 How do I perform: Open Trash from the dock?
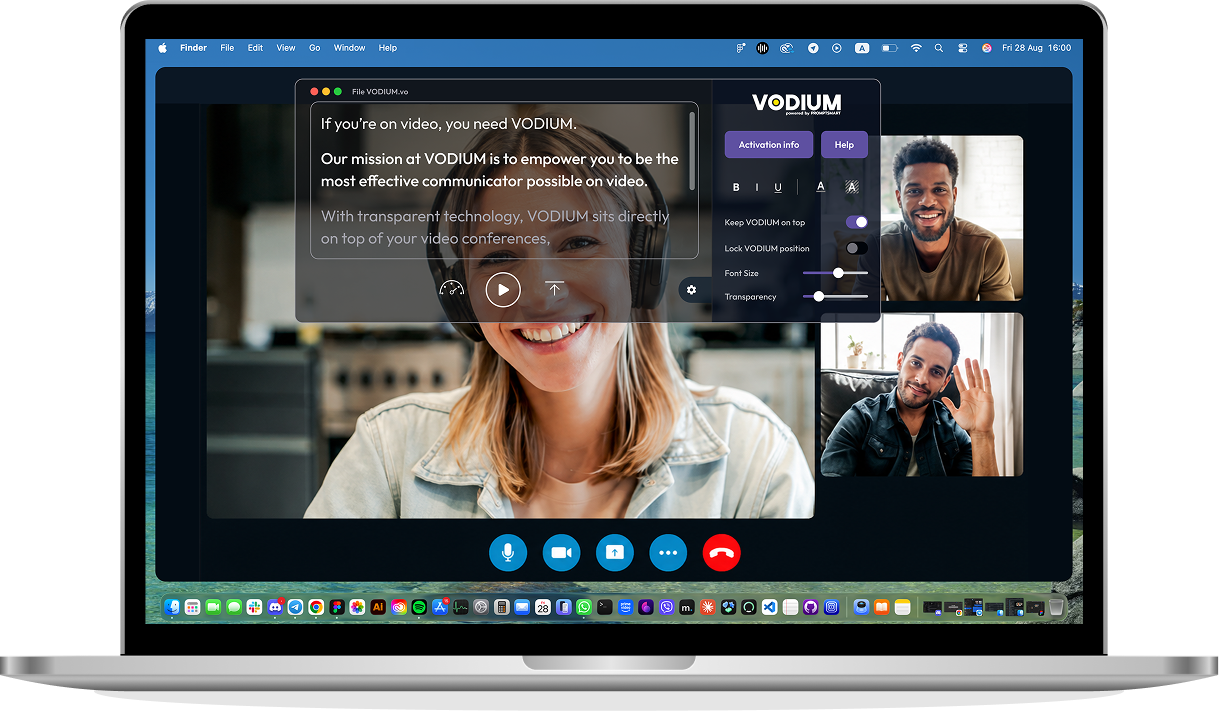tap(1056, 607)
